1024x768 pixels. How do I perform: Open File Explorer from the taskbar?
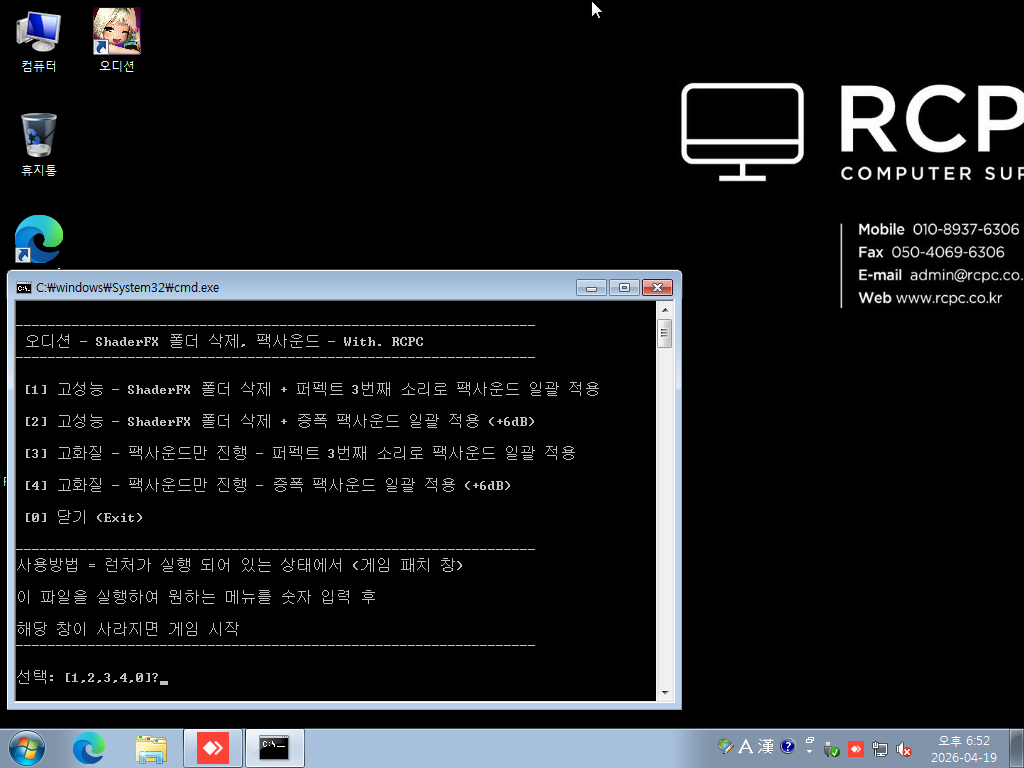coord(151,748)
